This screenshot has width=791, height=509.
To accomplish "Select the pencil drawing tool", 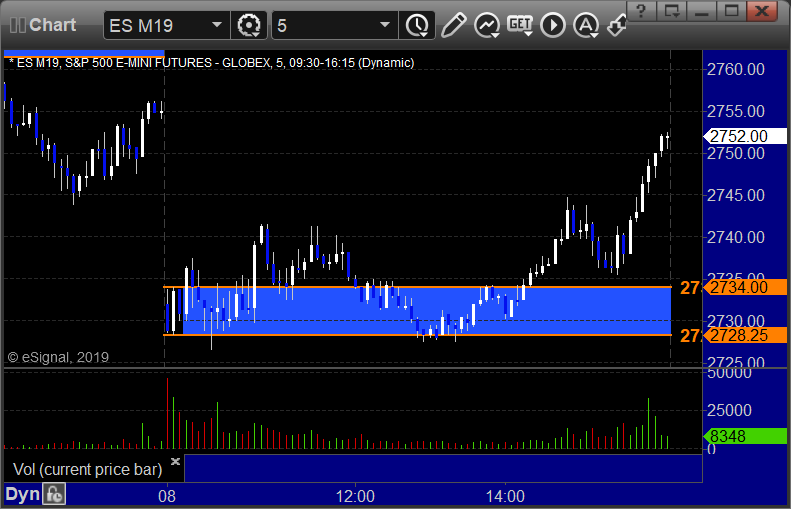I will (x=453, y=25).
